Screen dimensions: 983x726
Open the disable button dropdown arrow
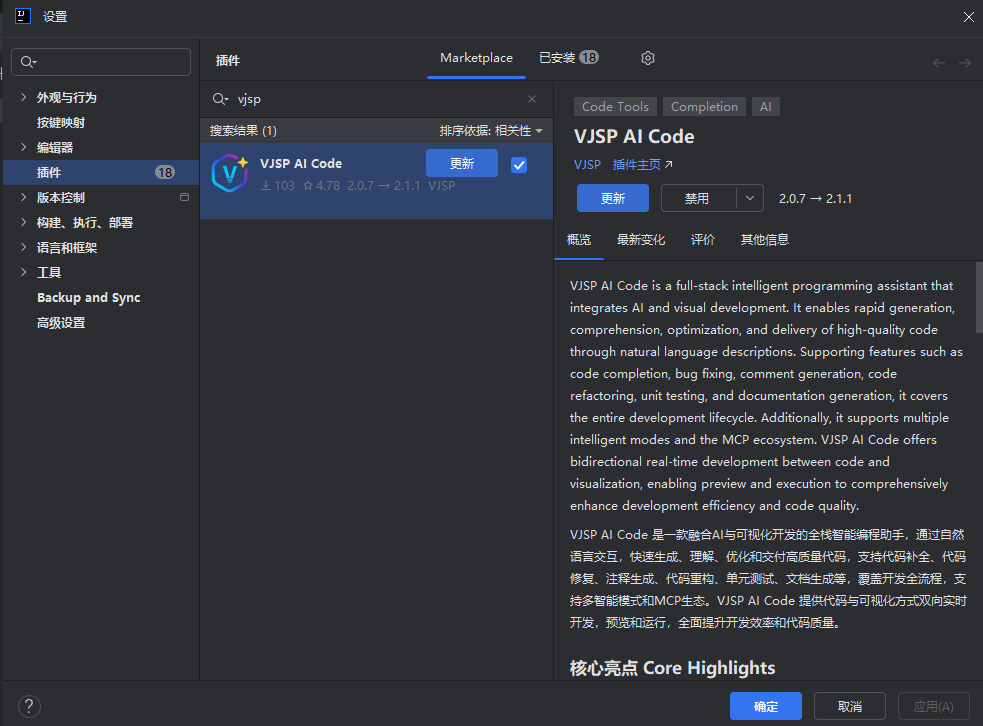[750, 198]
